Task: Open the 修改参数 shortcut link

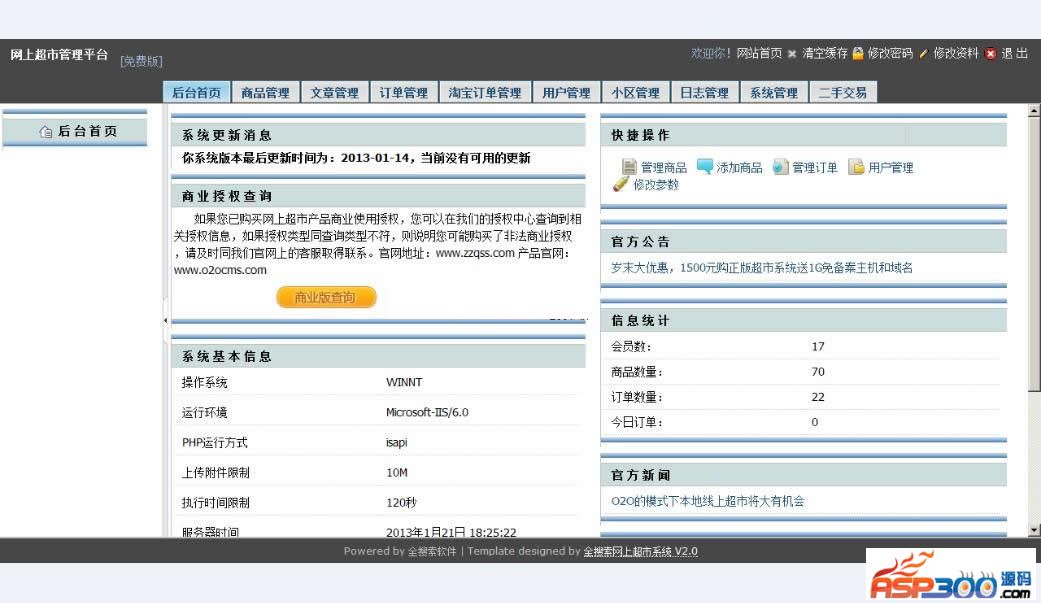Action: click(655, 185)
